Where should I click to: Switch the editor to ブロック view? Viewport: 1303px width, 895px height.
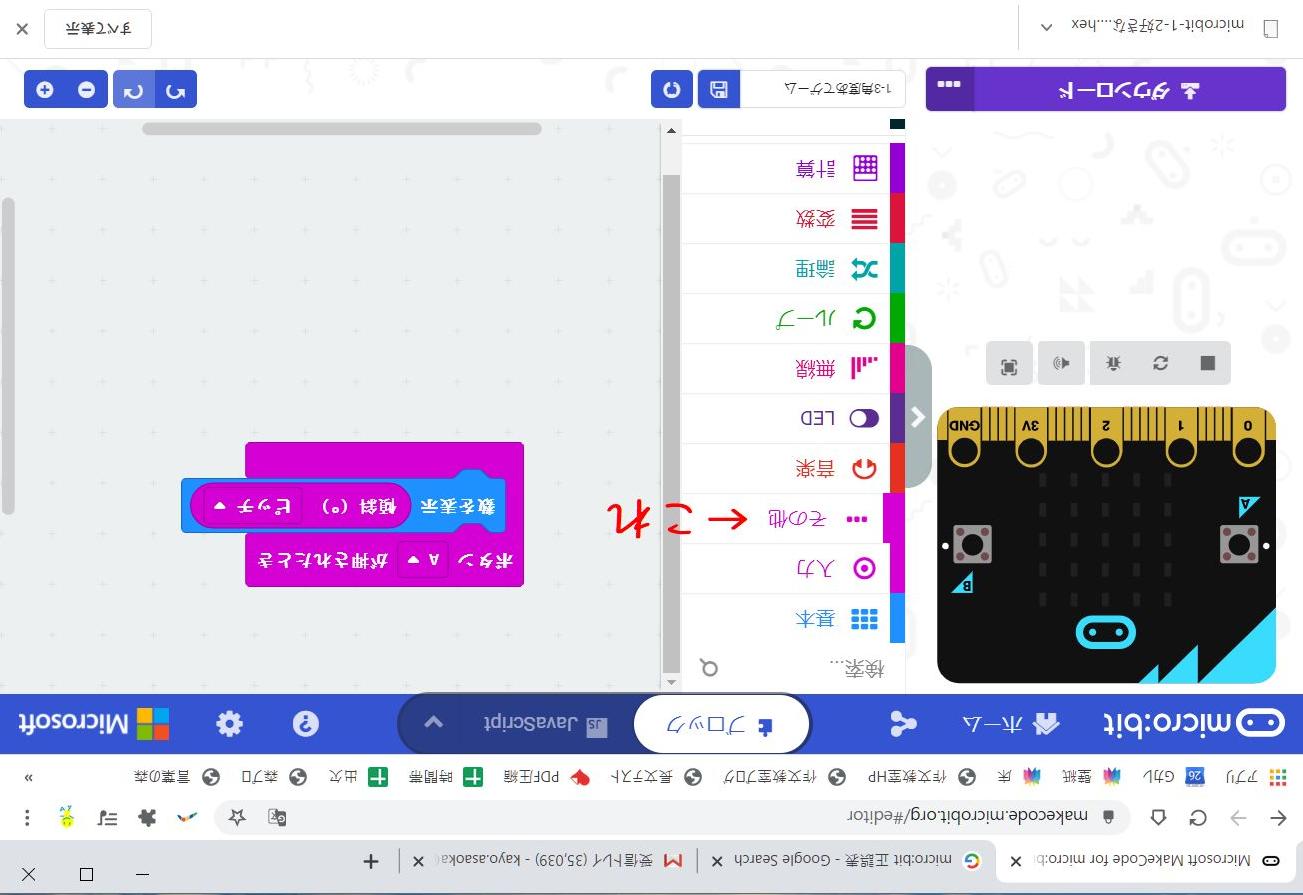point(722,724)
